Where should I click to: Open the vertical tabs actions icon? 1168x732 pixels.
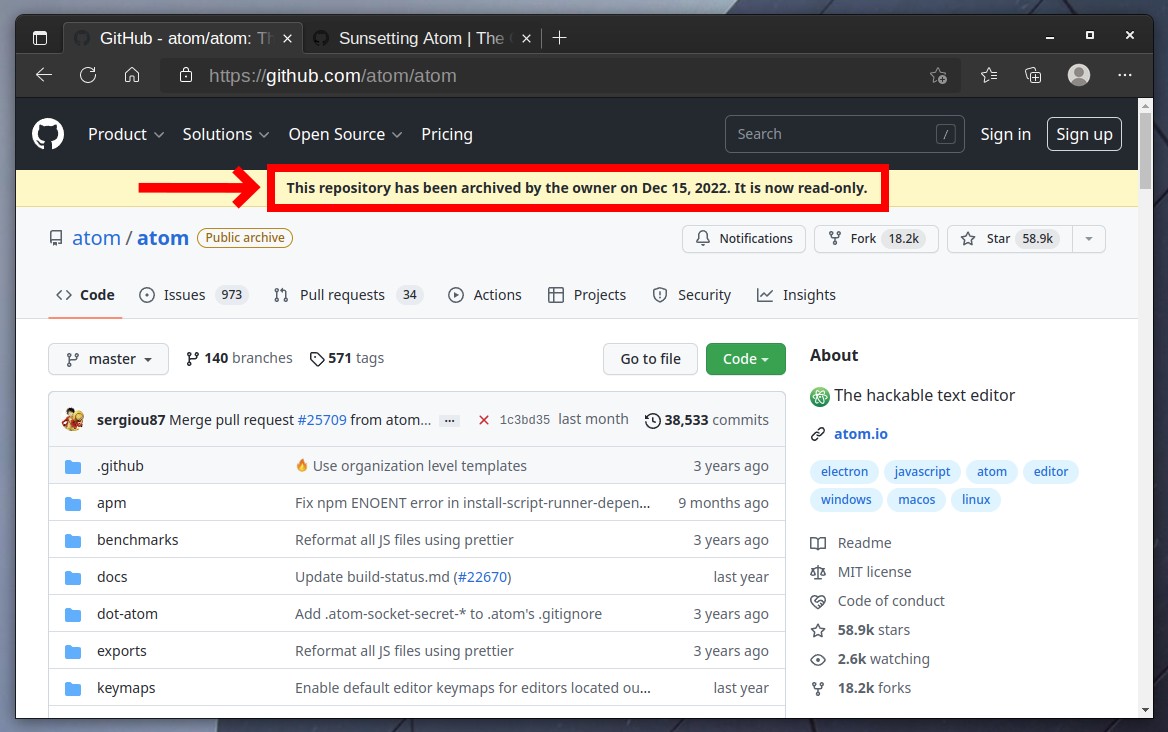40,38
